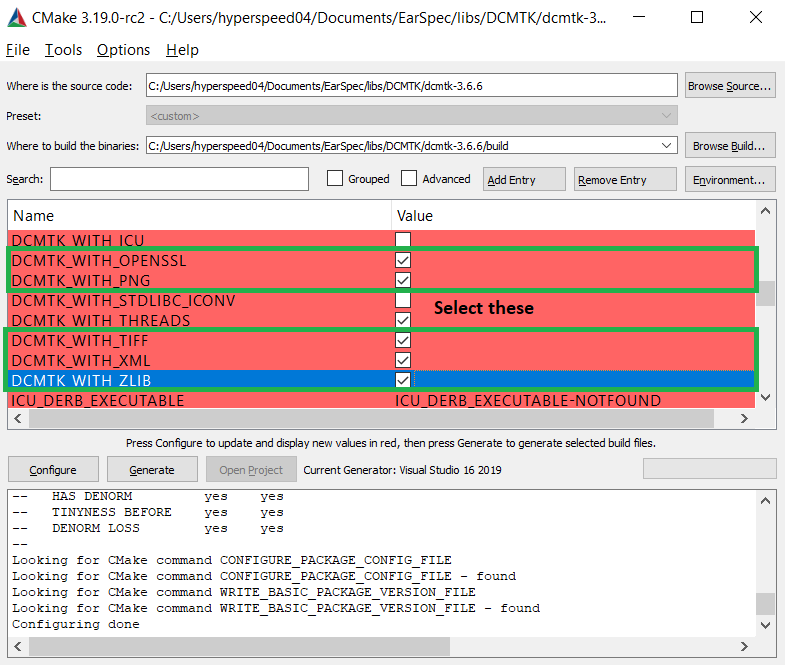Viewport: 785px width, 665px height.
Task: Click the cache list scroll right arrow
Action: 744,419
